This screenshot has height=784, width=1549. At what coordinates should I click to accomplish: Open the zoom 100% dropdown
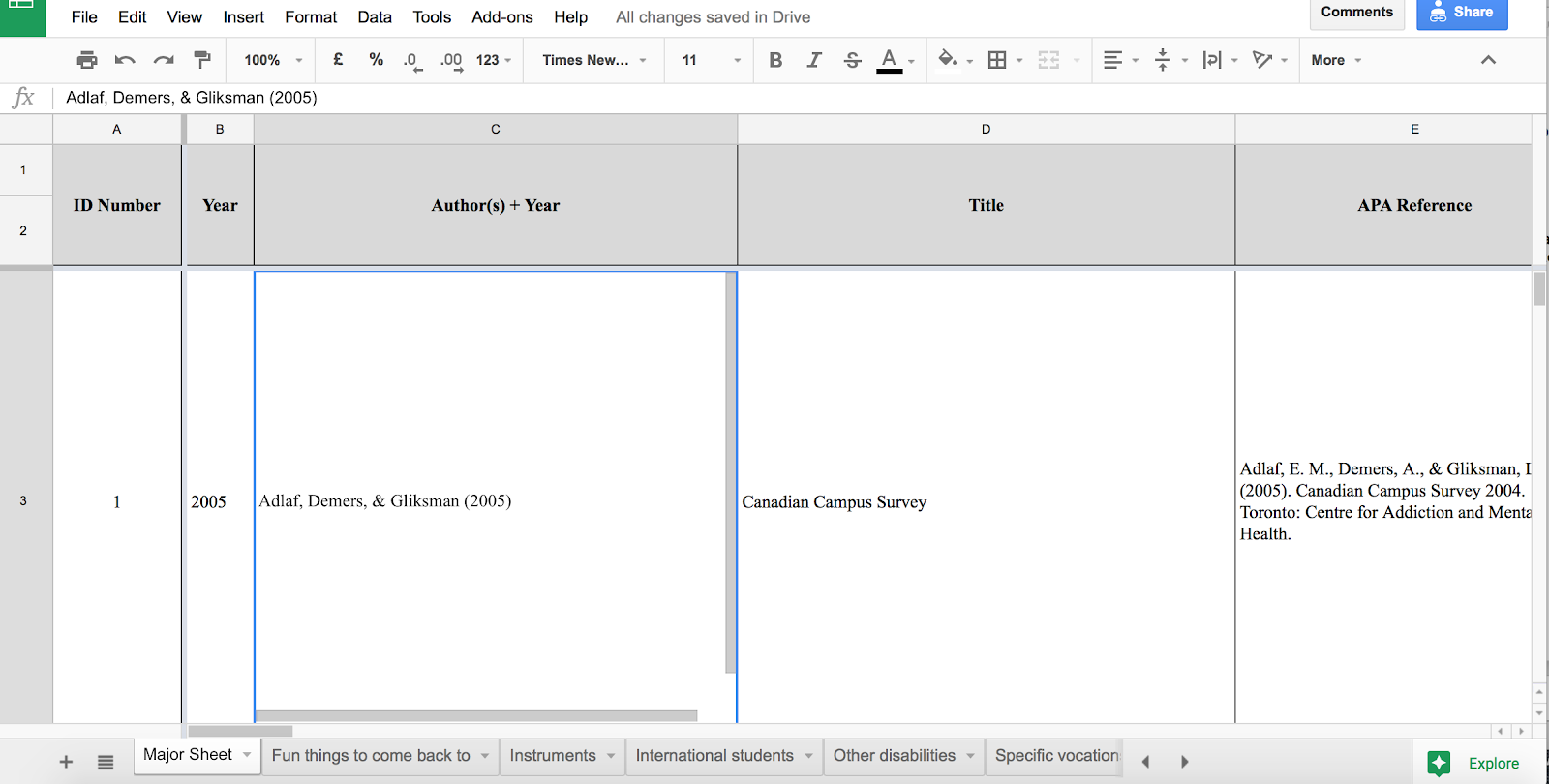[x=273, y=60]
